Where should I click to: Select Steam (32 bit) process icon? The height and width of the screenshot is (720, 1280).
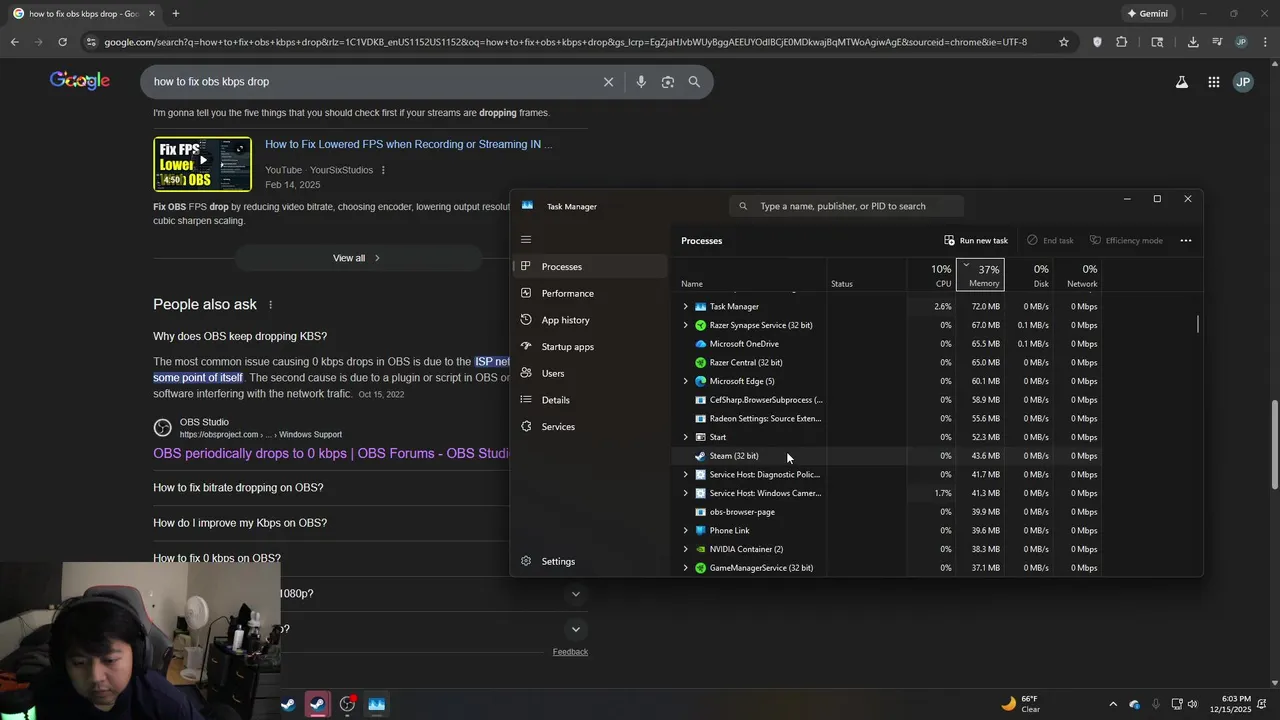tap(700, 456)
